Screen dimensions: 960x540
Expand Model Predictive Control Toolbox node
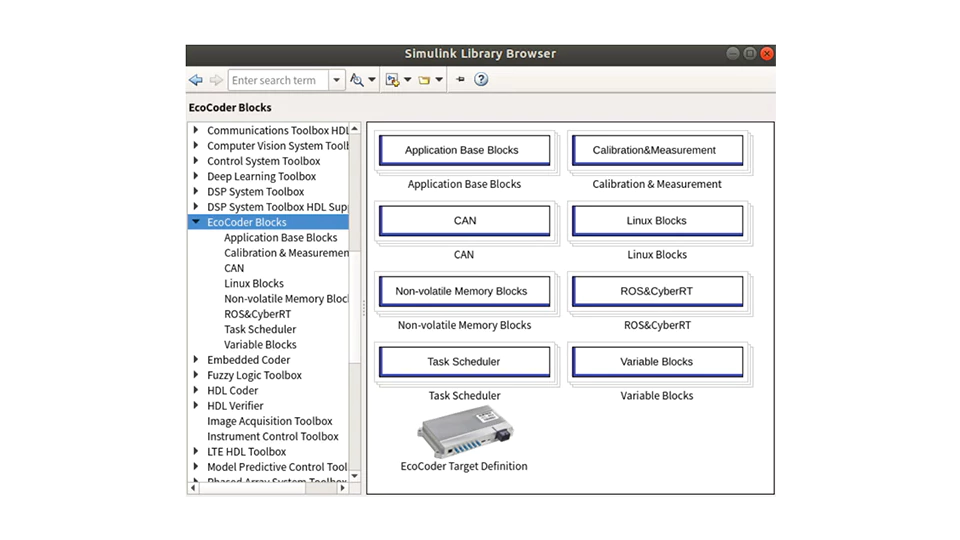pyautogui.click(x=196, y=467)
